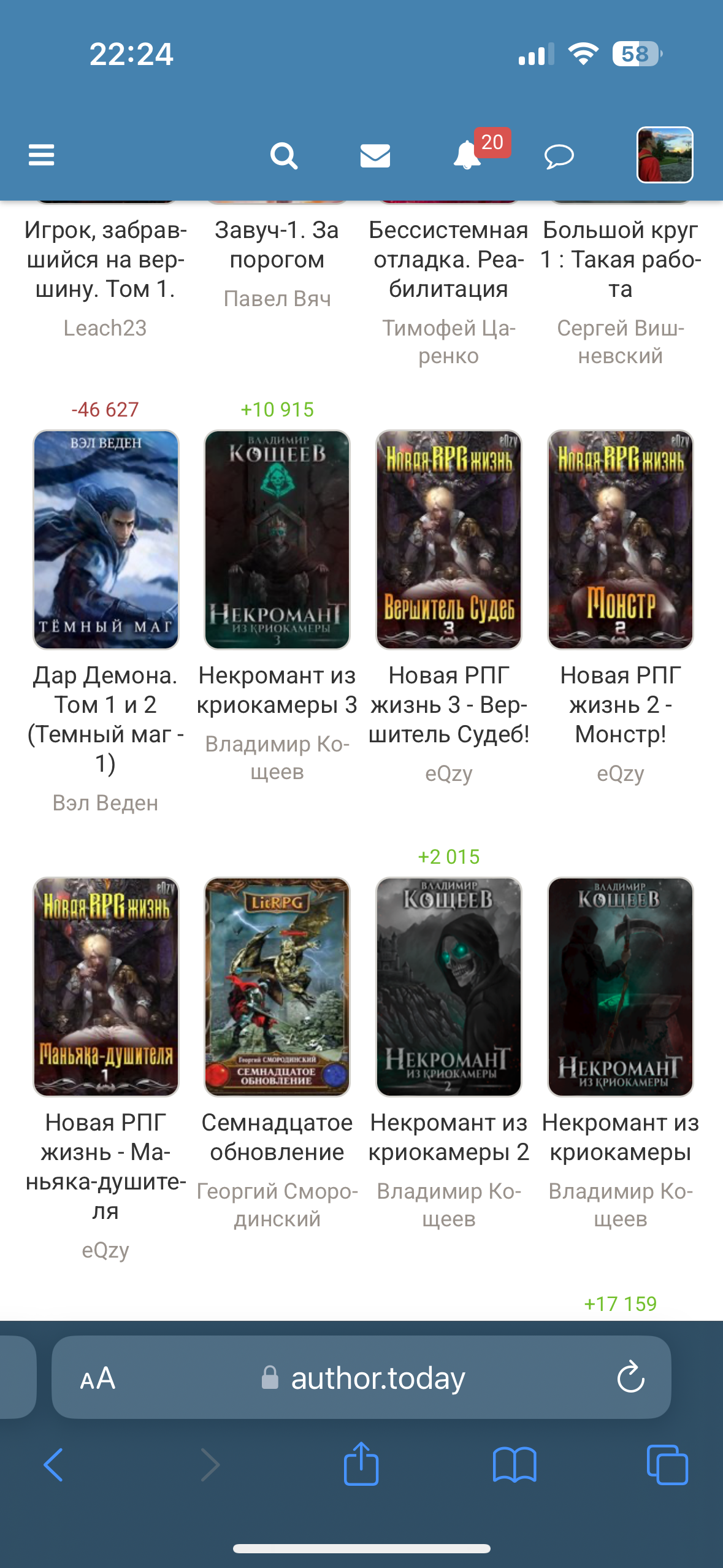Image resolution: width=723 pixels, height=1568 pixels.
Task: Open the chat bubble icon
Action: click(x=559, y=156)
